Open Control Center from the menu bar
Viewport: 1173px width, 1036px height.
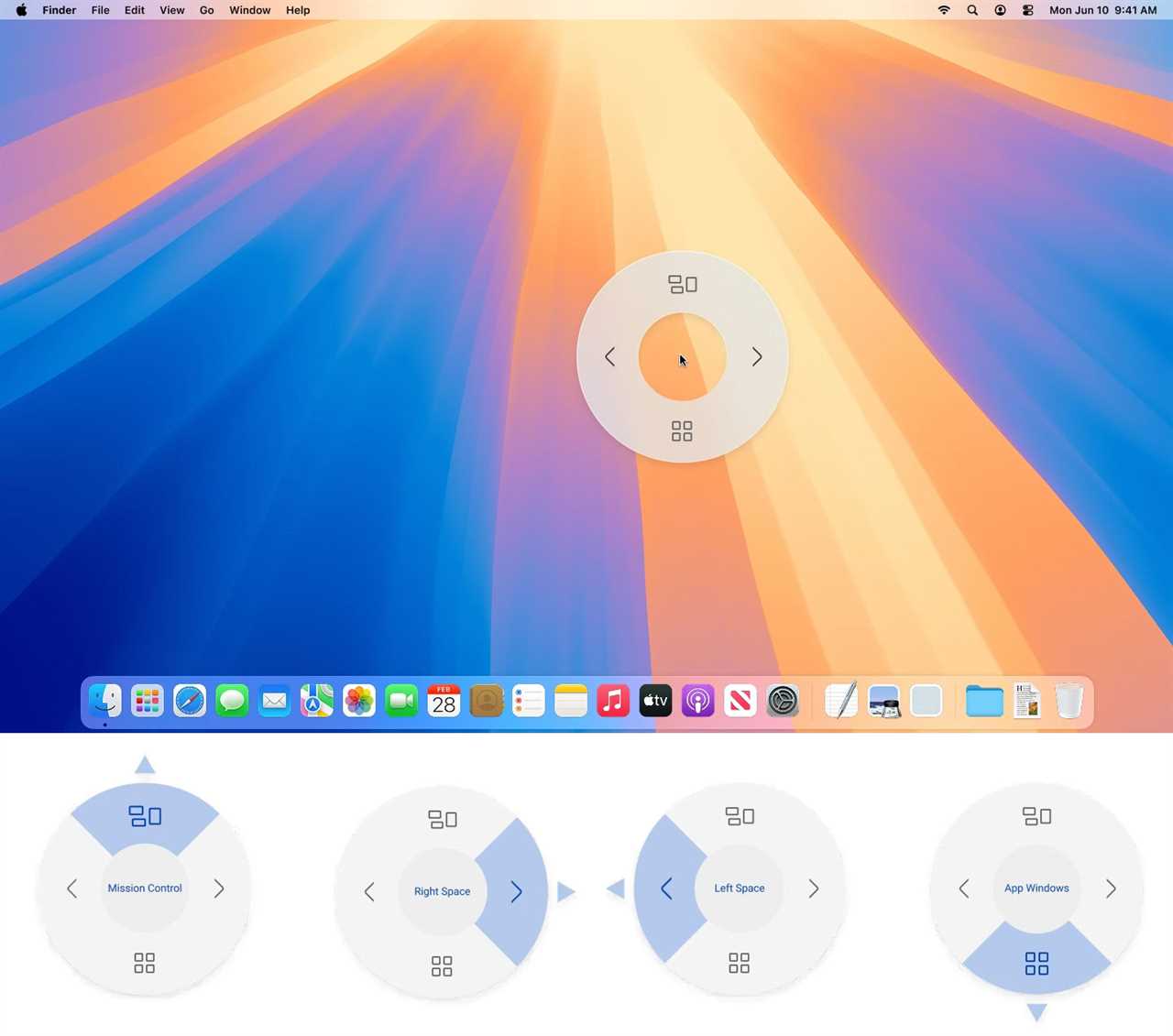(1028, 10)
